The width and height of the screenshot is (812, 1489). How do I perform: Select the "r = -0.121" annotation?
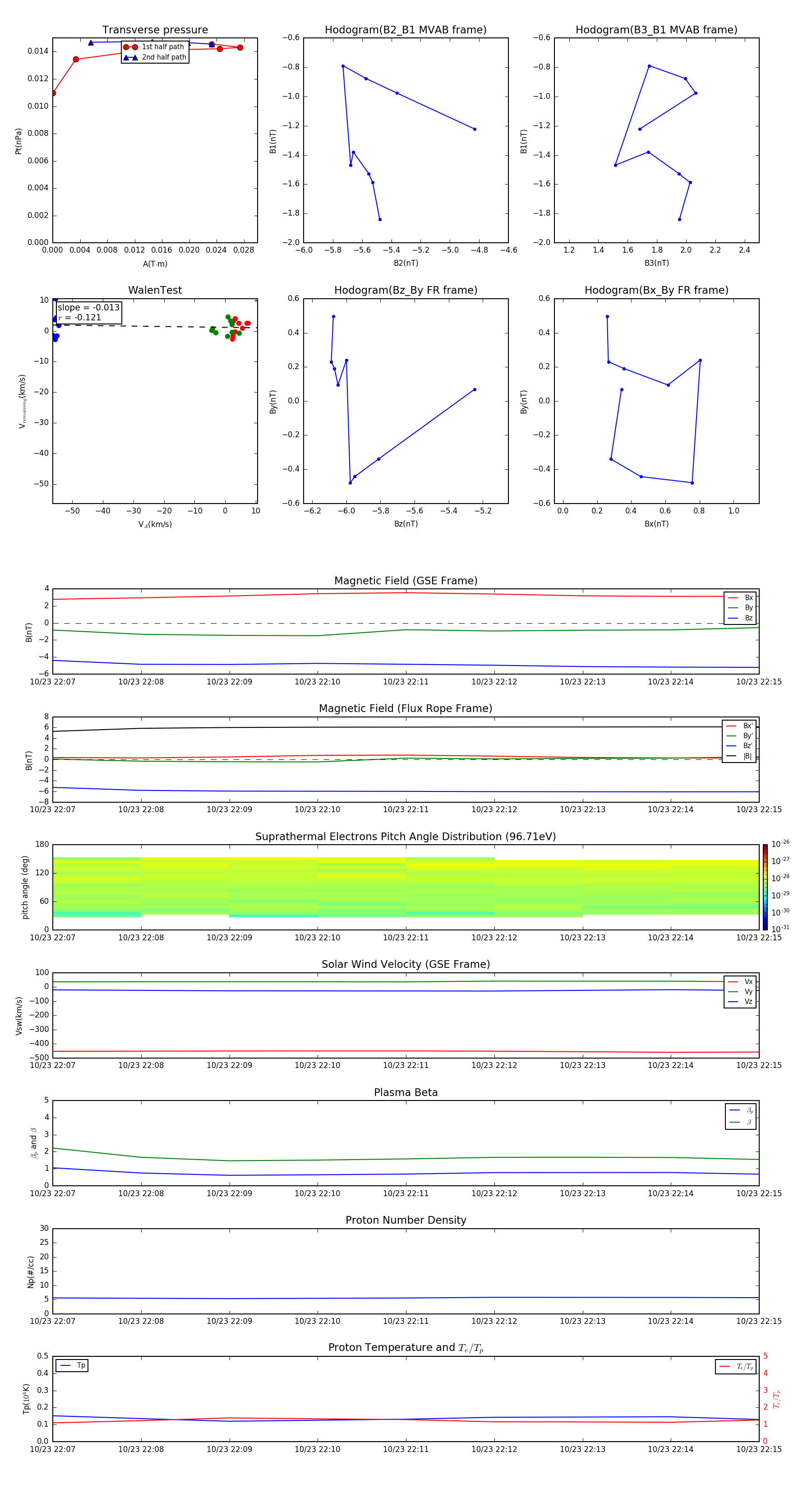pyautogui.click(x=80, y=317)
